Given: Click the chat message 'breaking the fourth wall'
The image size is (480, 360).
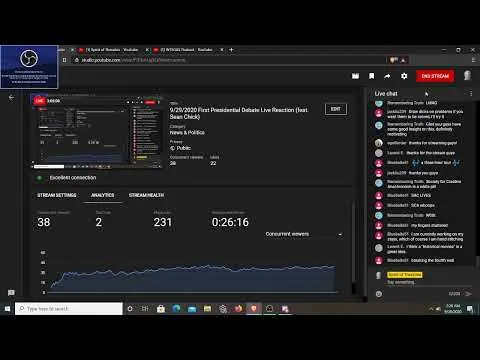Looking at the screenshot, I should (x=432, y=260).
